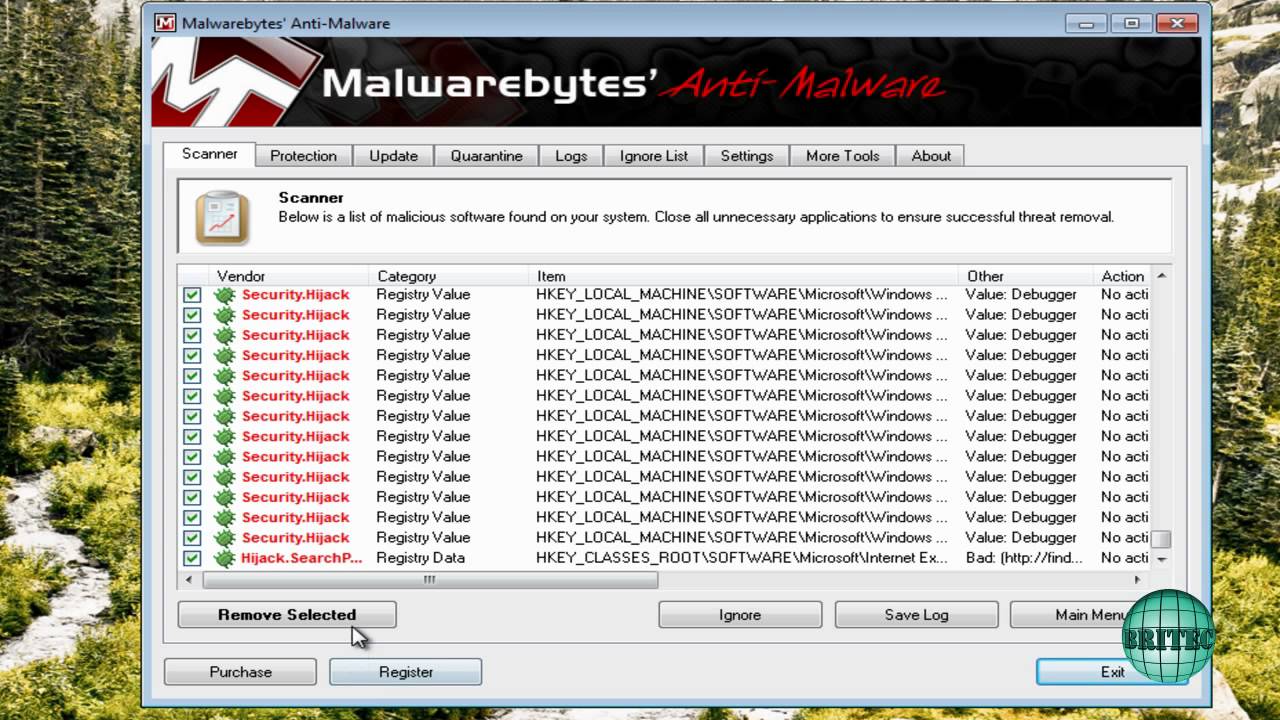
Task: Select the Hijack.SearchP... vendor entry
Action: [x=301, y=558]
